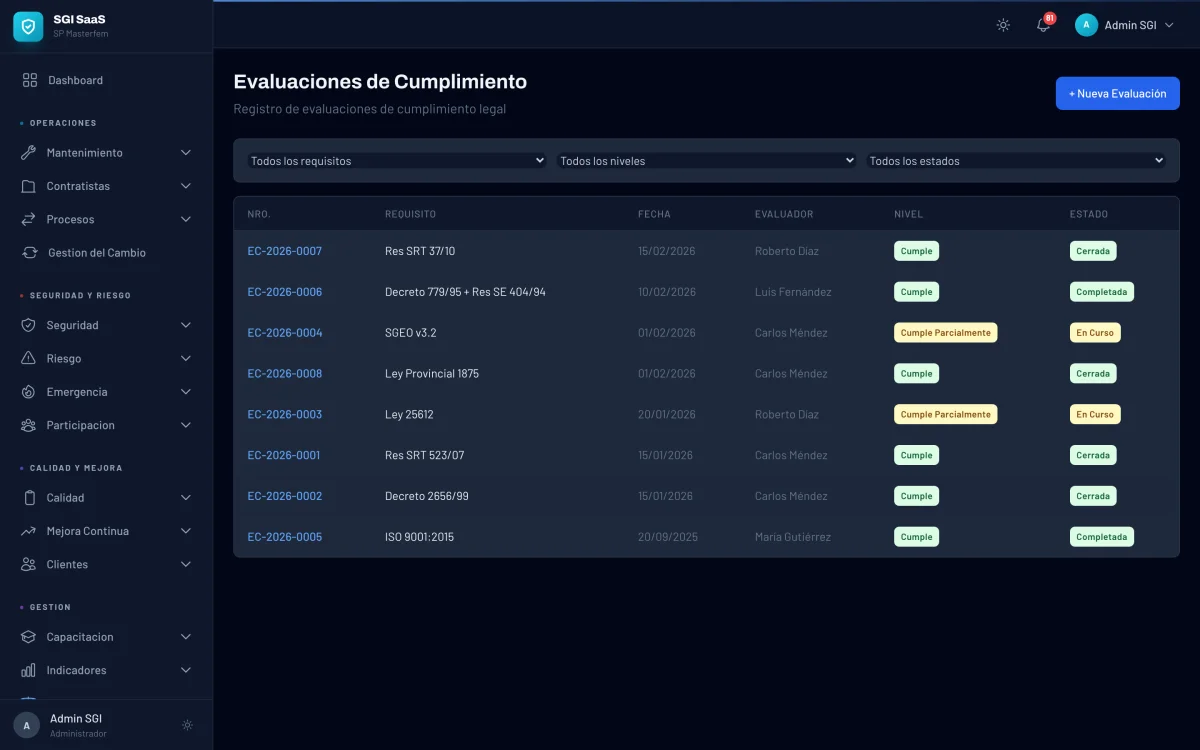Click the notifications bell icon
The image size is (1200, 750).
click(1042, 25)
